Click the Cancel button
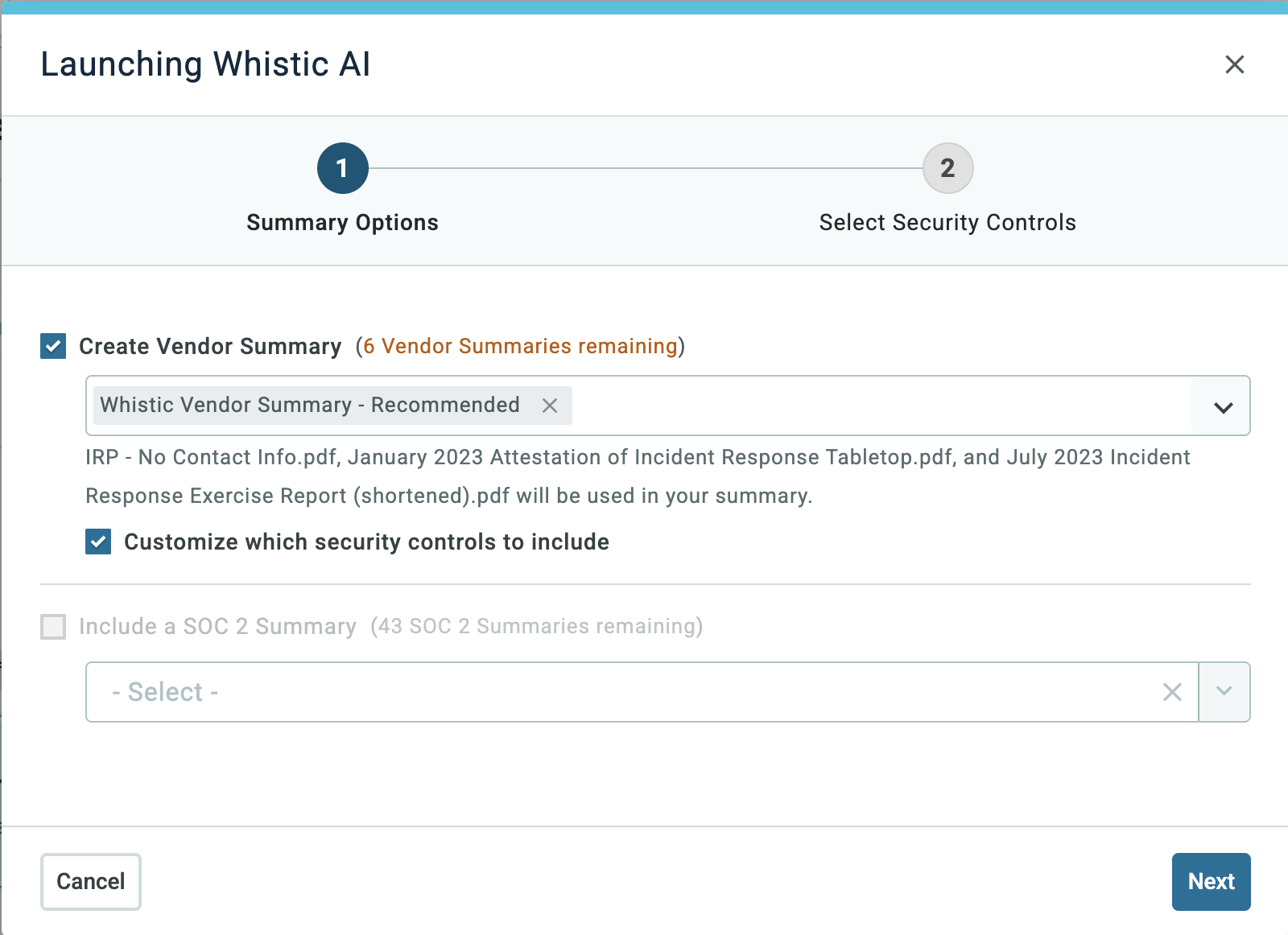The image size is (1288, 935). click(x=91, y=882)
